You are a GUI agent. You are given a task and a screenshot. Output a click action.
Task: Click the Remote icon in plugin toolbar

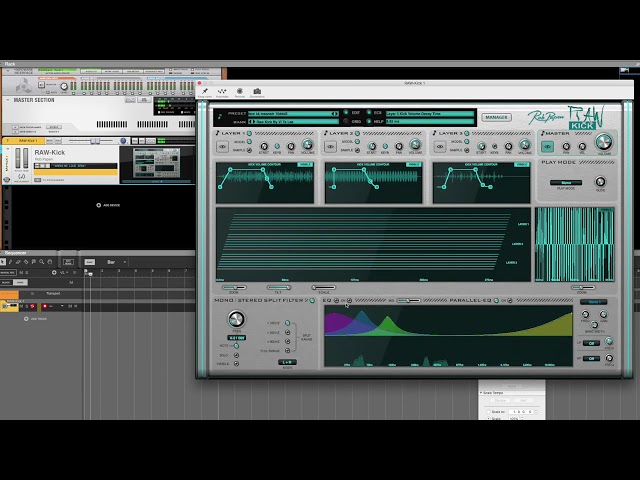coord(240,91)
